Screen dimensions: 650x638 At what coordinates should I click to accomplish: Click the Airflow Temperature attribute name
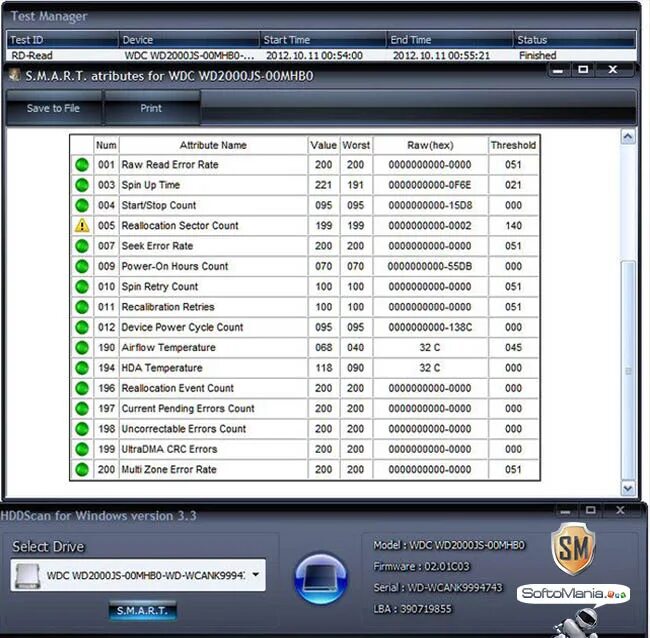point(168,347)
